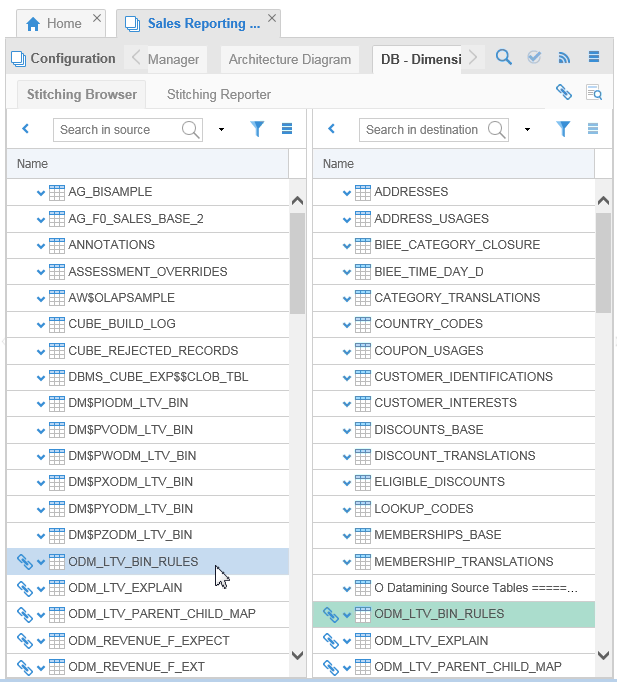Viewport: 617px width, 682px height.
Task: Click the destination panel filter funnel icon
Action: [x=563, y=129]
